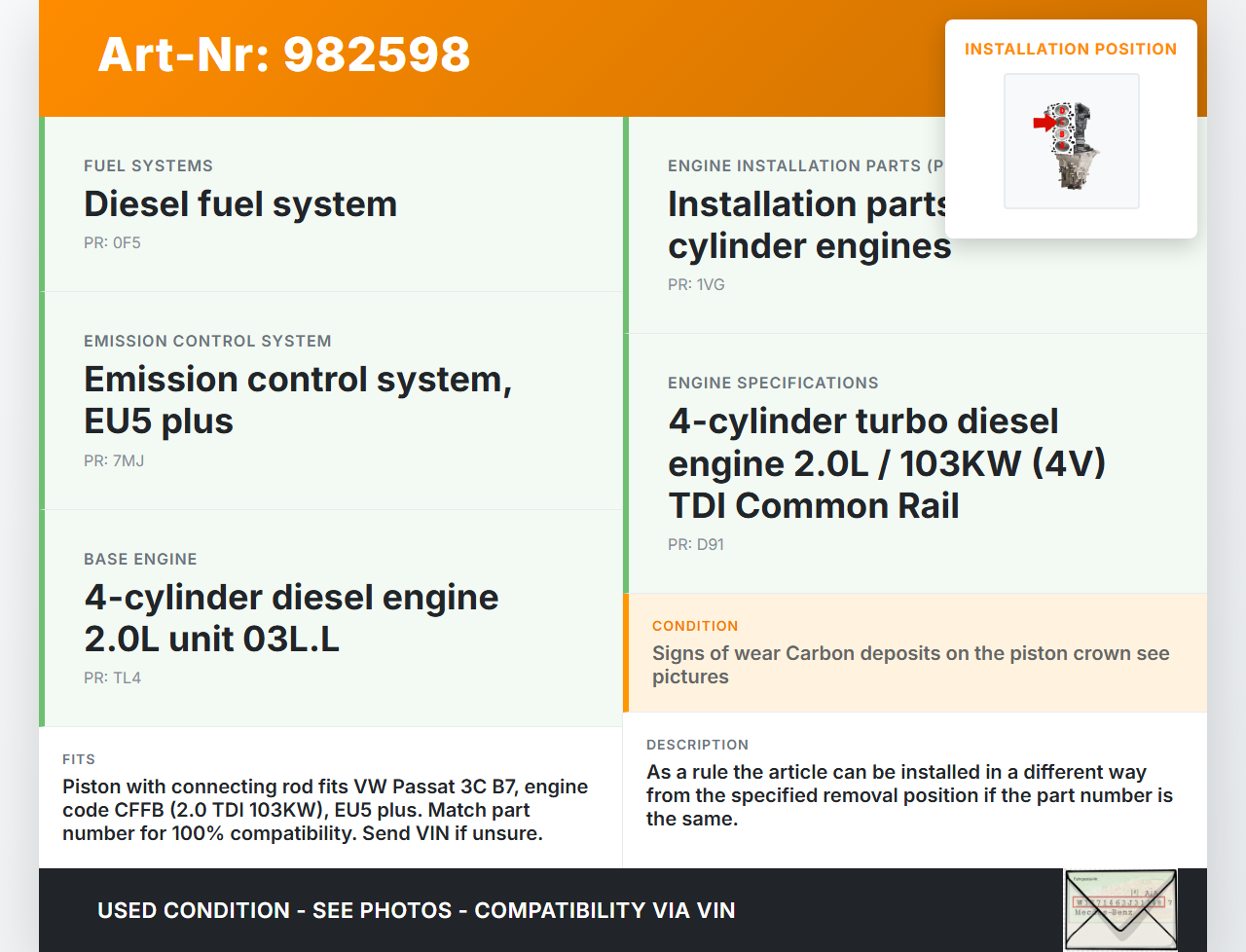
Task: Click the PR: TL4 code
Action: [112, 678]
